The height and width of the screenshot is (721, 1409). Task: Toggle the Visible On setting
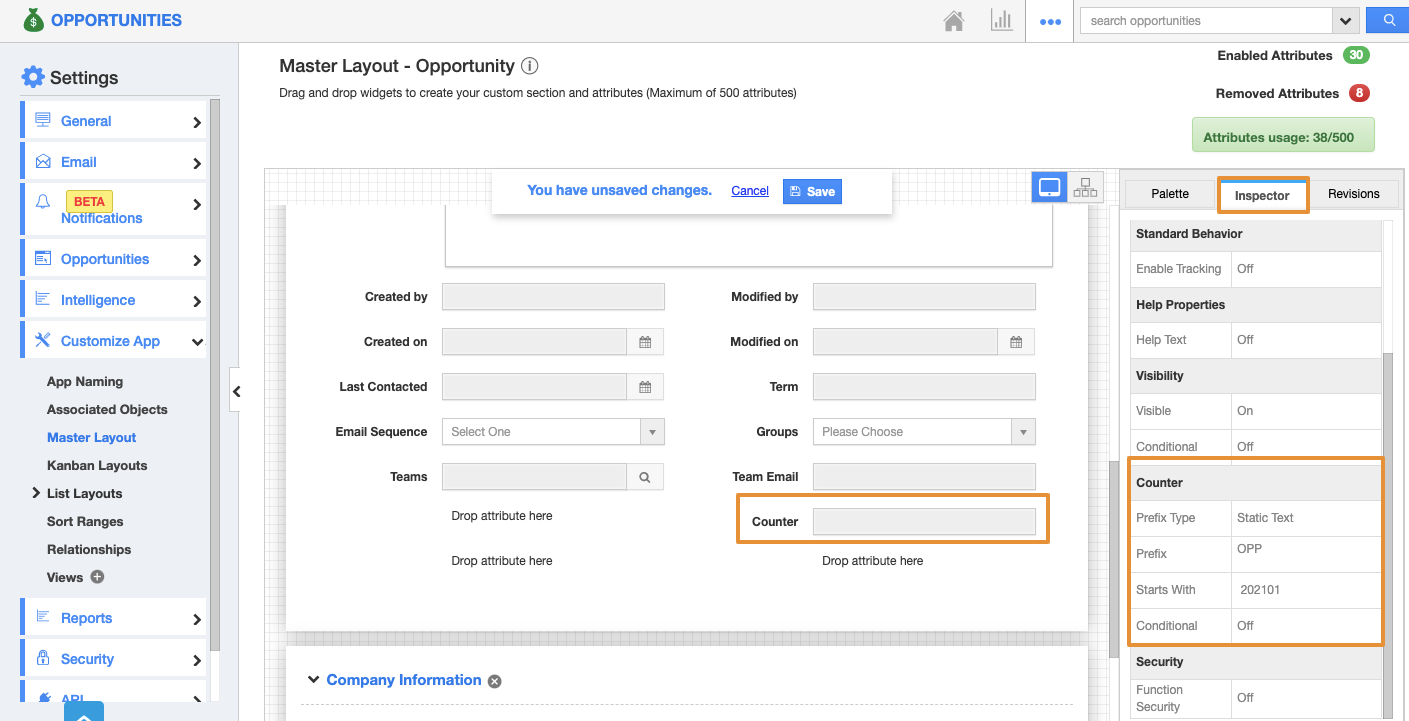point(1245,411)
